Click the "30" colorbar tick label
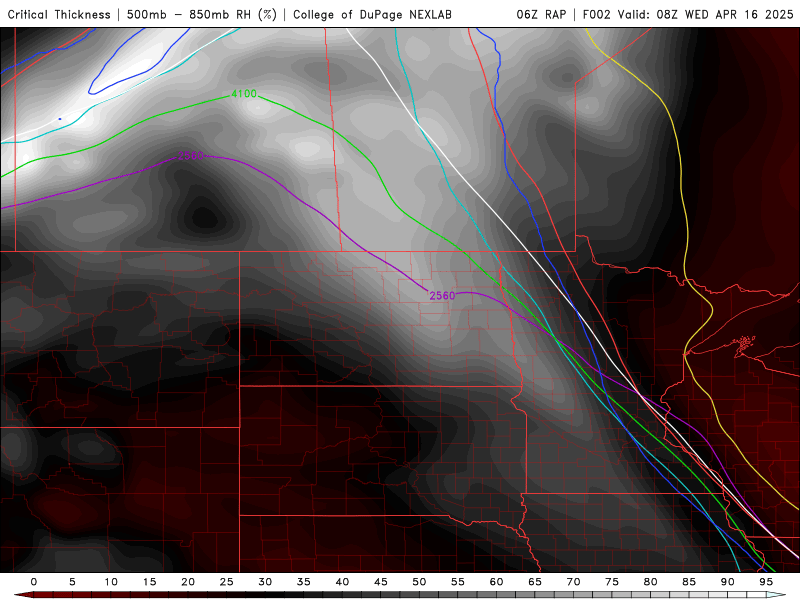The width and height of the screenshot is (800, 600). pos(265,582)
